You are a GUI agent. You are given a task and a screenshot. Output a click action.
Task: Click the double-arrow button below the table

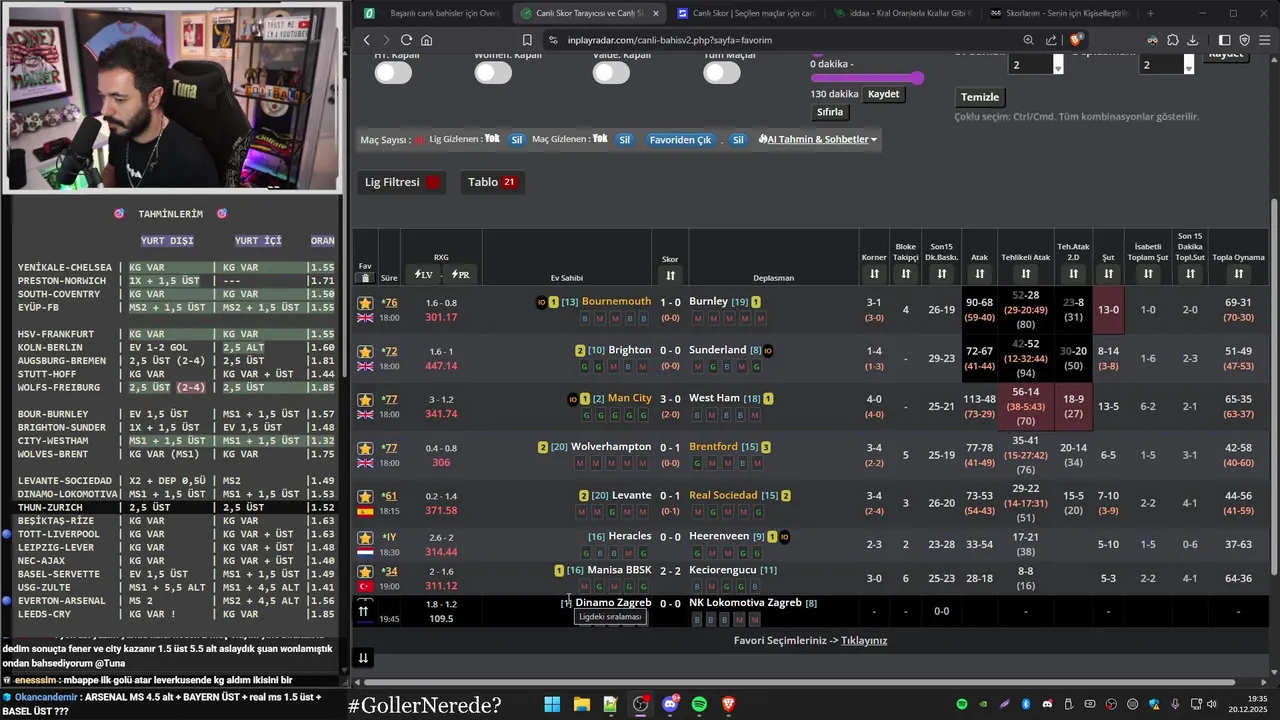pos(364,657)
